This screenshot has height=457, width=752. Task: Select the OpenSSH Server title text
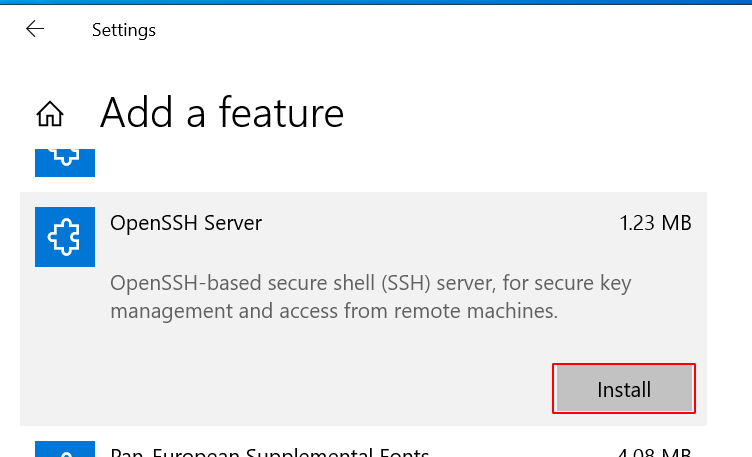point(186,223)
